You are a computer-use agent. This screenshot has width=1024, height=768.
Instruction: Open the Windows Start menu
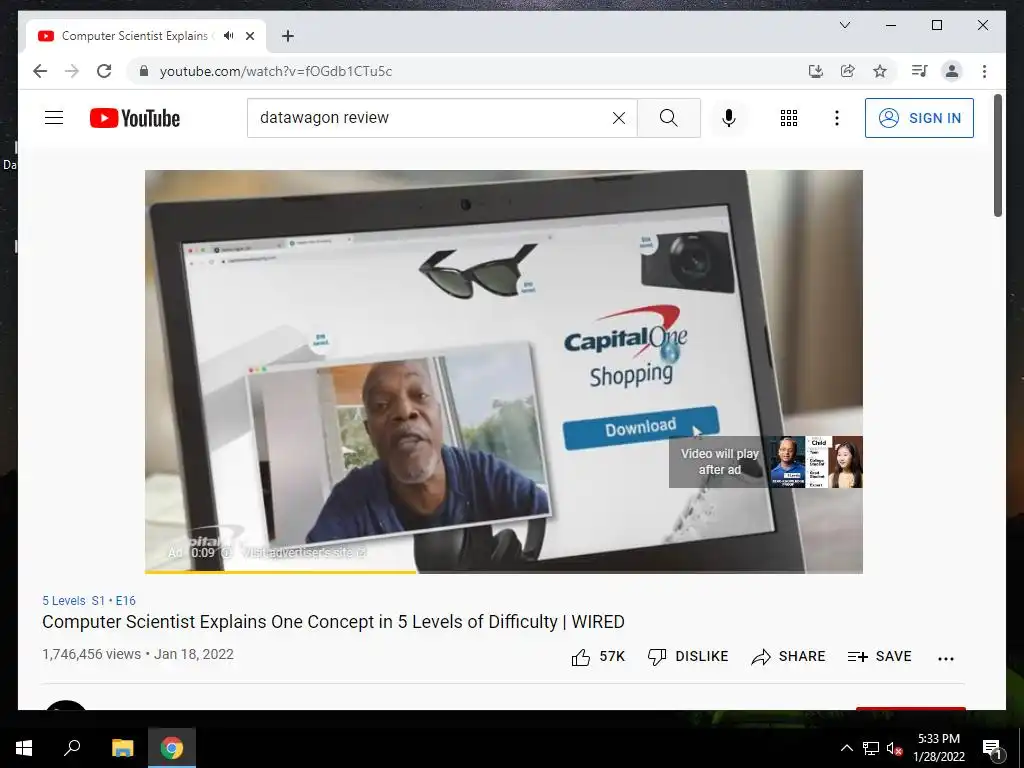[x=24, y=748]
